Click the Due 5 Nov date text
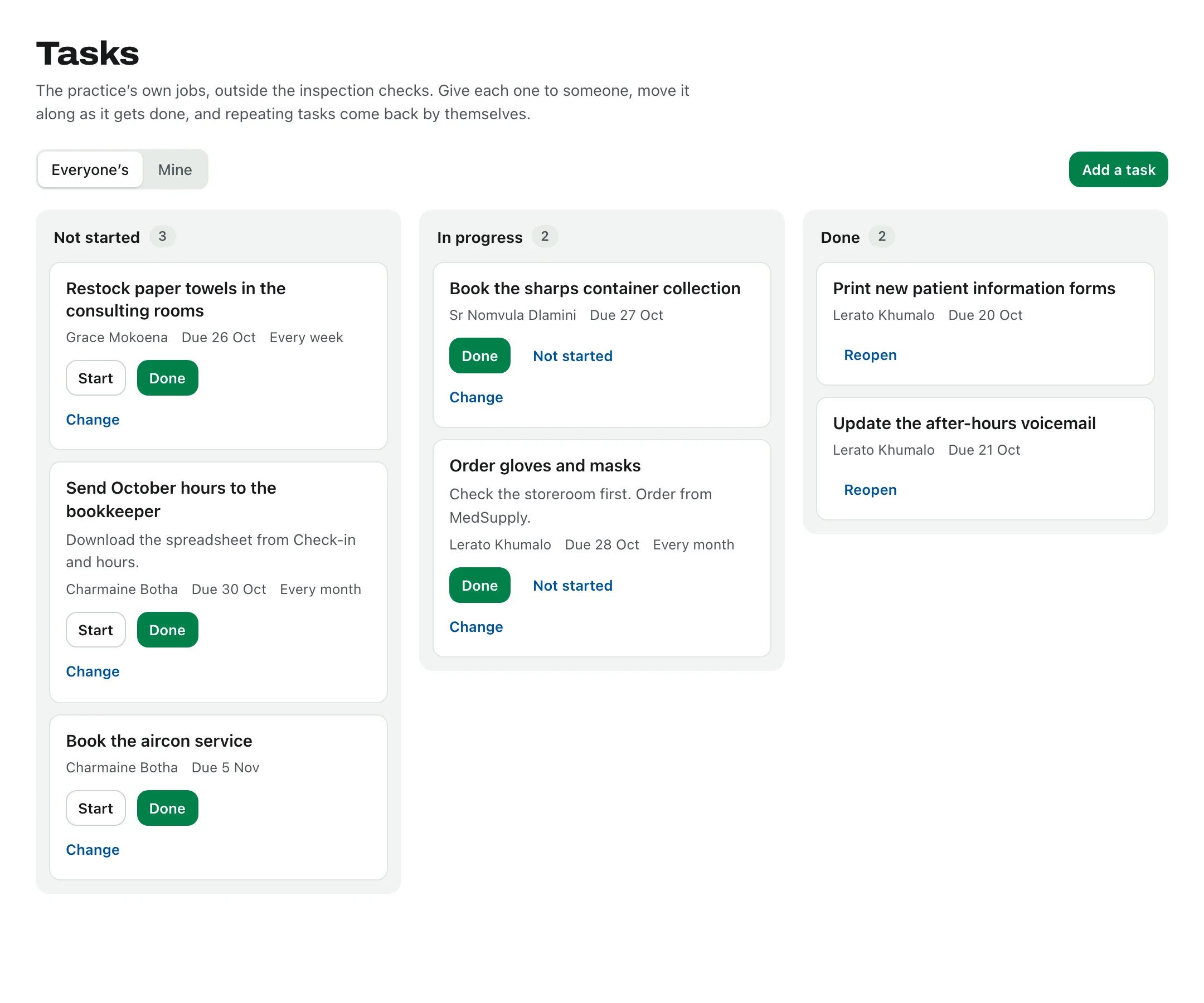 225,767
